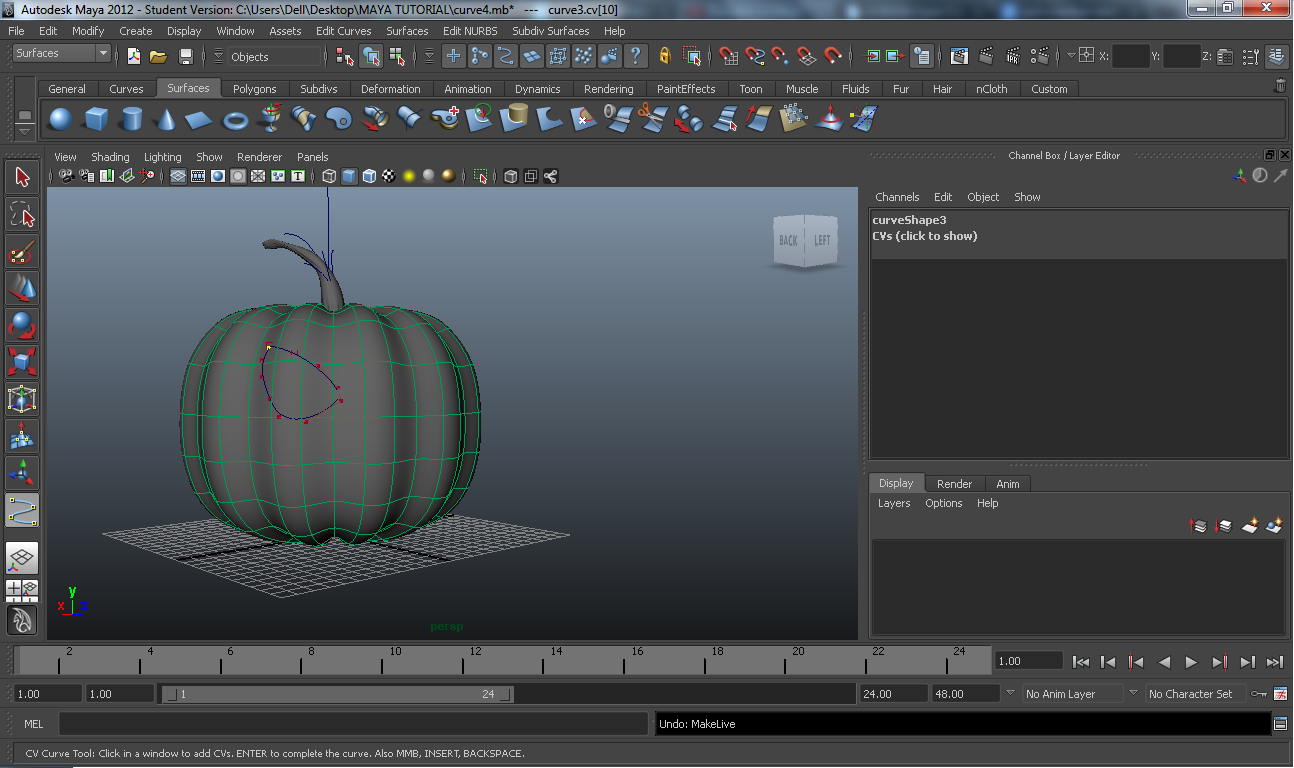Image resolution: width=1294 pixels, height=768 pixels.
Task: Select the Scale tool in toolbox
Action: tap(22, 362)
